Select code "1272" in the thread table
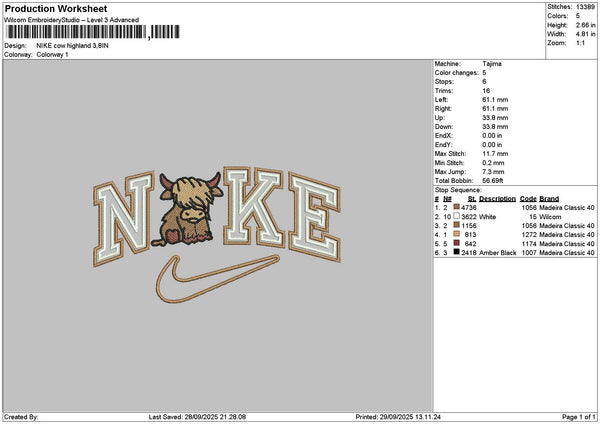 [x=529, y=235]
